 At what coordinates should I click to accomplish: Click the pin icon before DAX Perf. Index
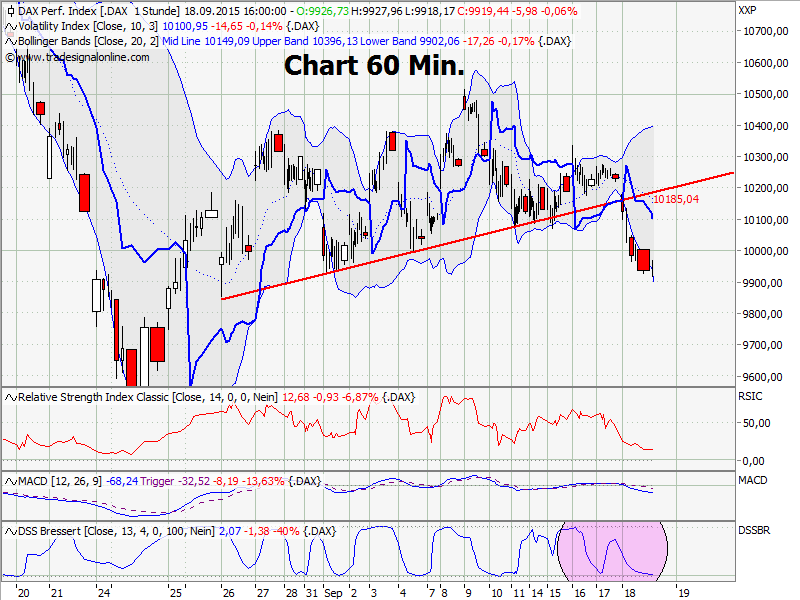pyautogui.click(x=10, y=10)
